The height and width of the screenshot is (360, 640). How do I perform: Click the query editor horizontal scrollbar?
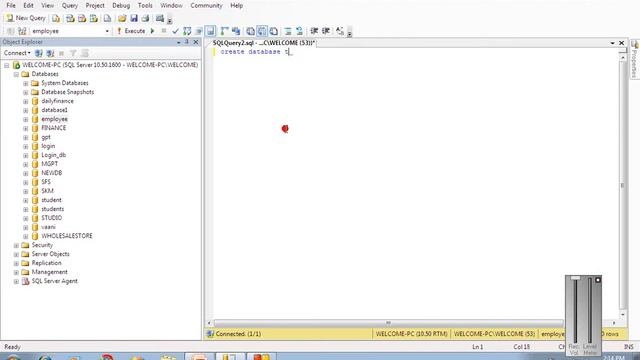click(x=388, y=323)
